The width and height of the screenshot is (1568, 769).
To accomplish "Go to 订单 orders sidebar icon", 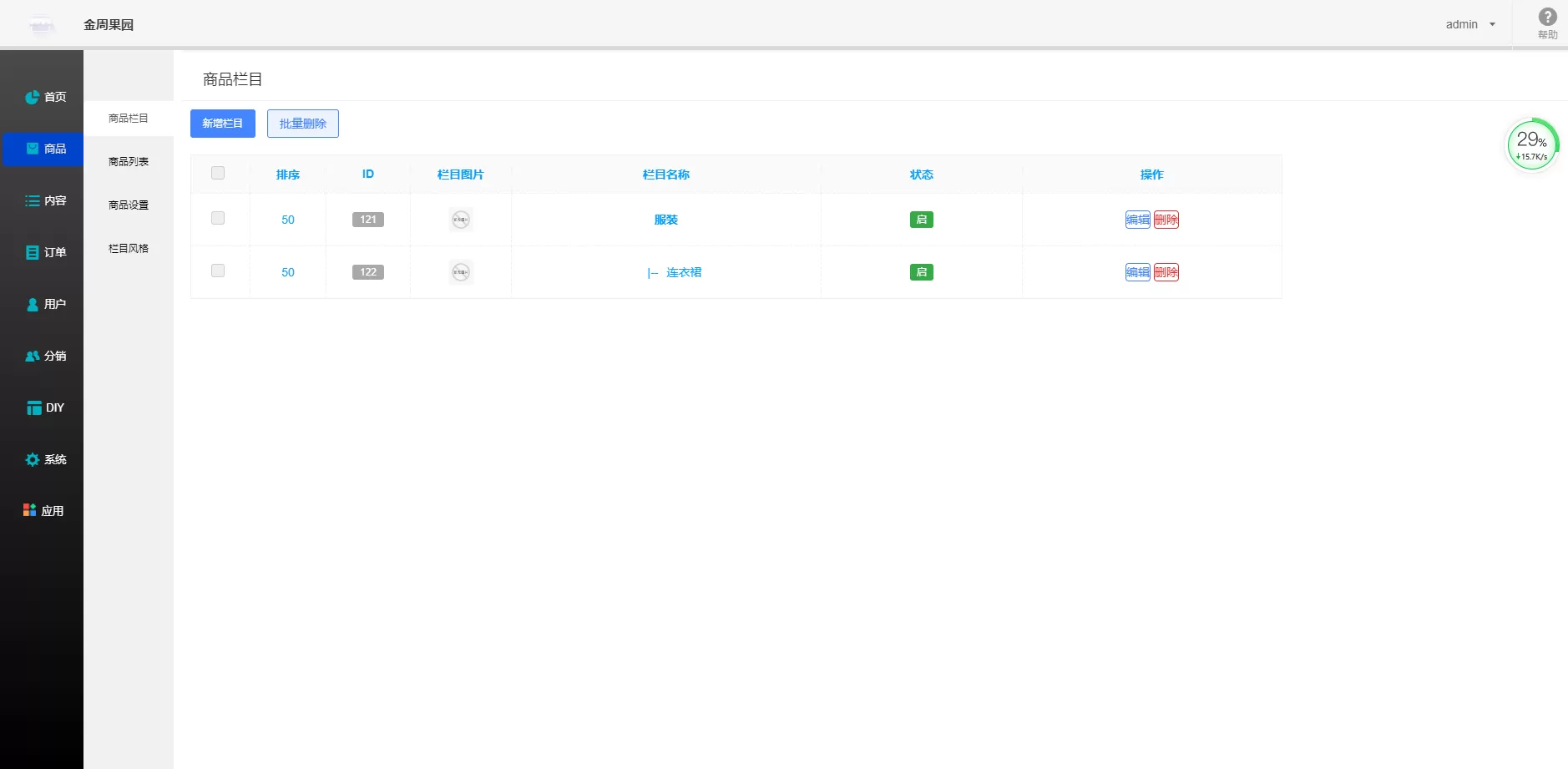I will click(32, 252).
